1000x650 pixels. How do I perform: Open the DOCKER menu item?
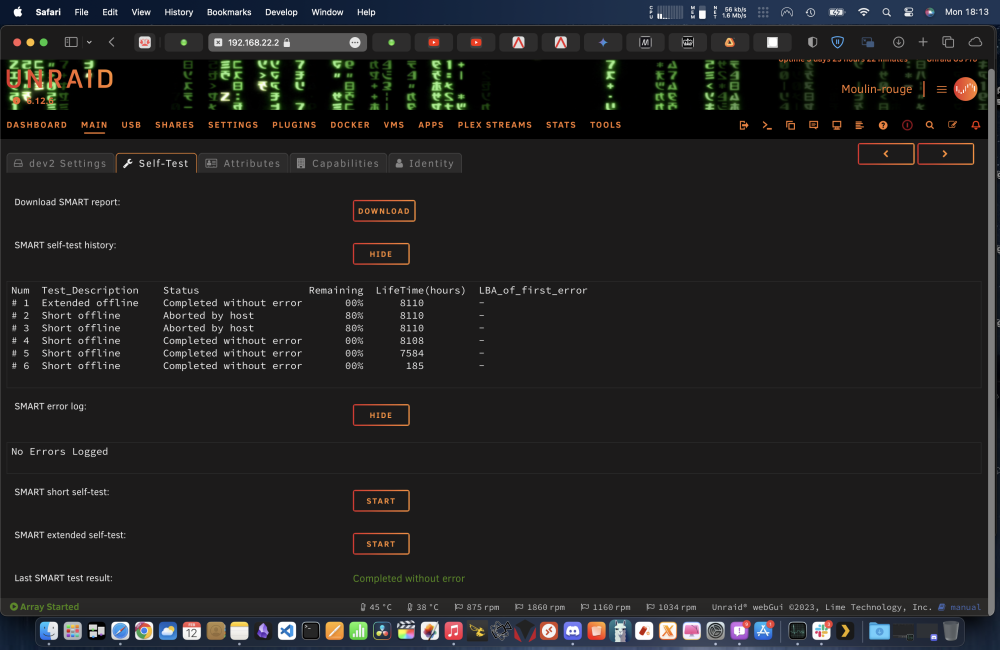click(350, 125)
